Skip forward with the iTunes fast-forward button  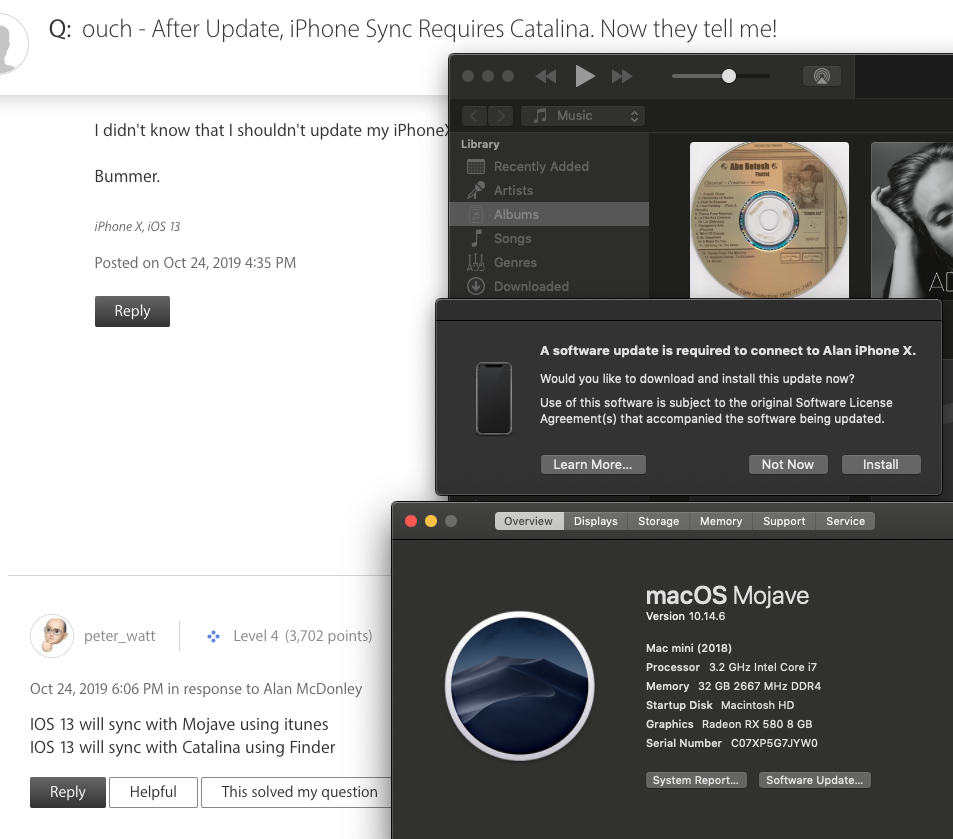(622, 76)
